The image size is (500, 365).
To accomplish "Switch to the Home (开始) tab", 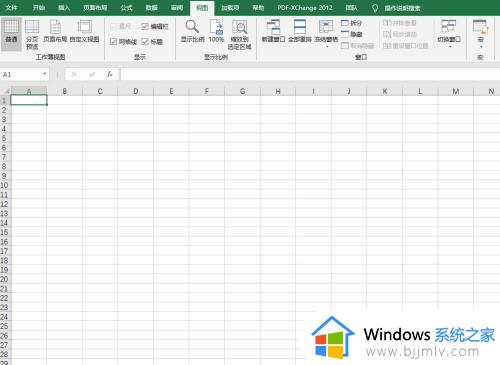I will (39, 8).
